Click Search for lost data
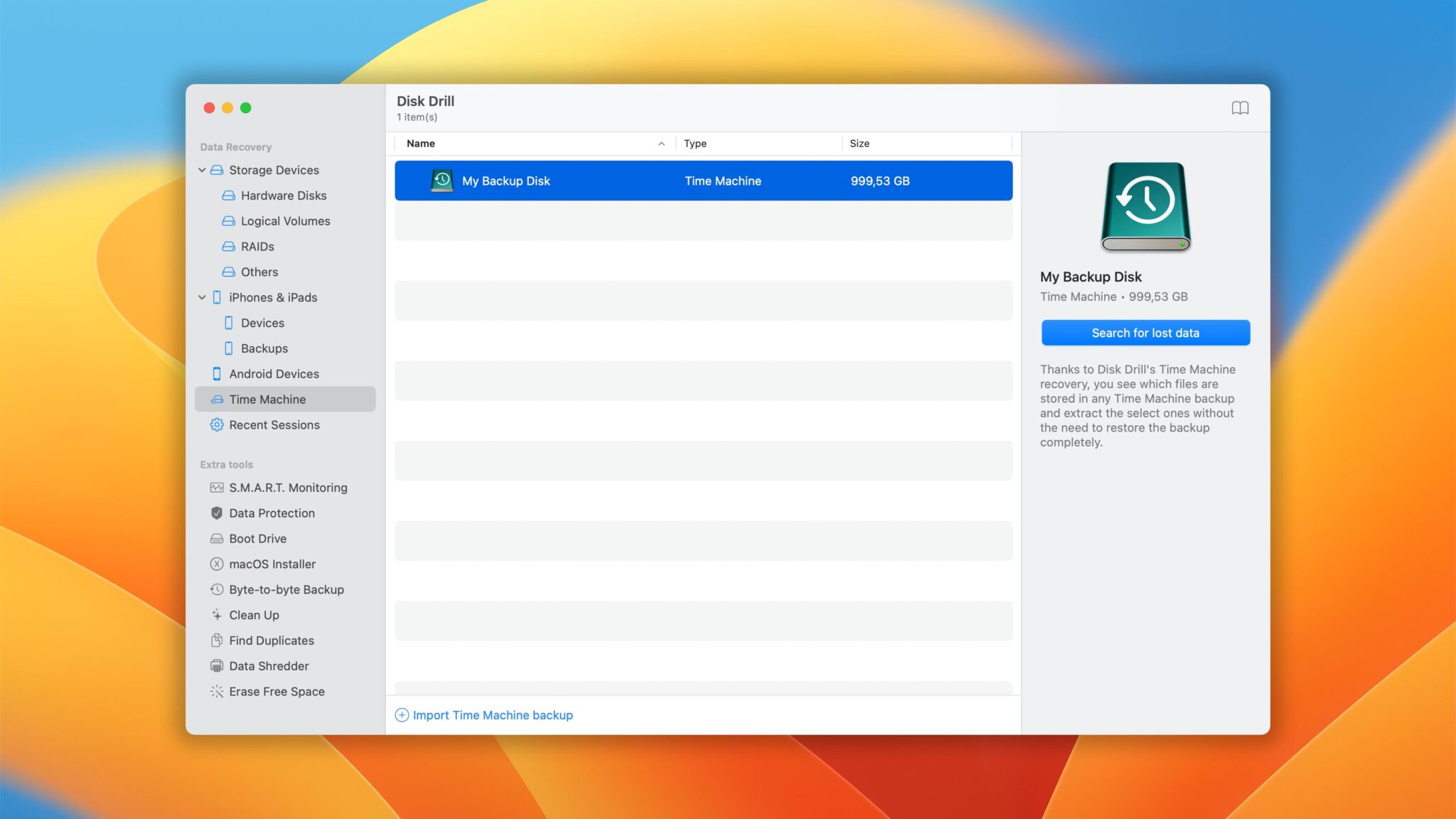 click(1145, 332)
